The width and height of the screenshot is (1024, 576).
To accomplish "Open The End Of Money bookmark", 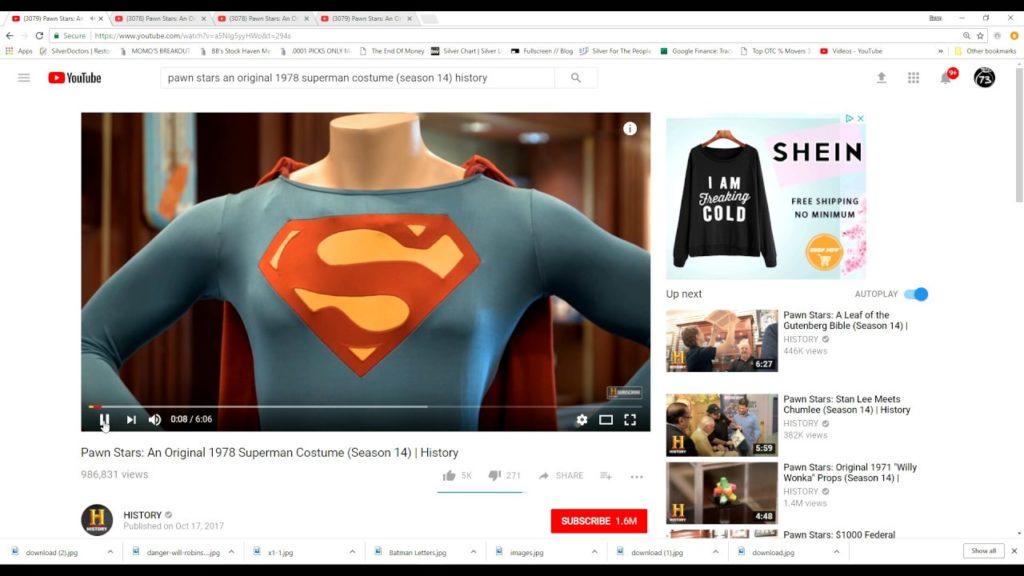I will tap(392, 51).
